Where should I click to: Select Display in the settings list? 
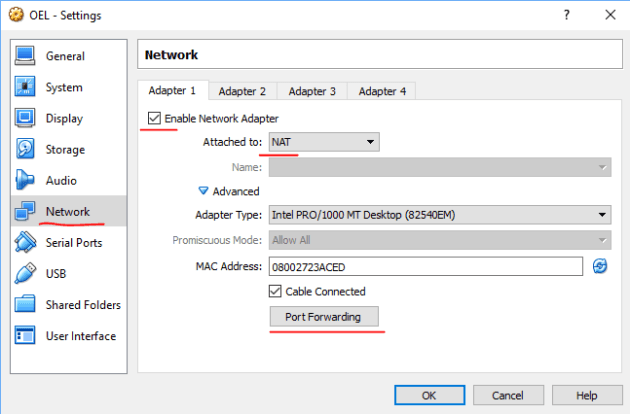coord(69,118)
